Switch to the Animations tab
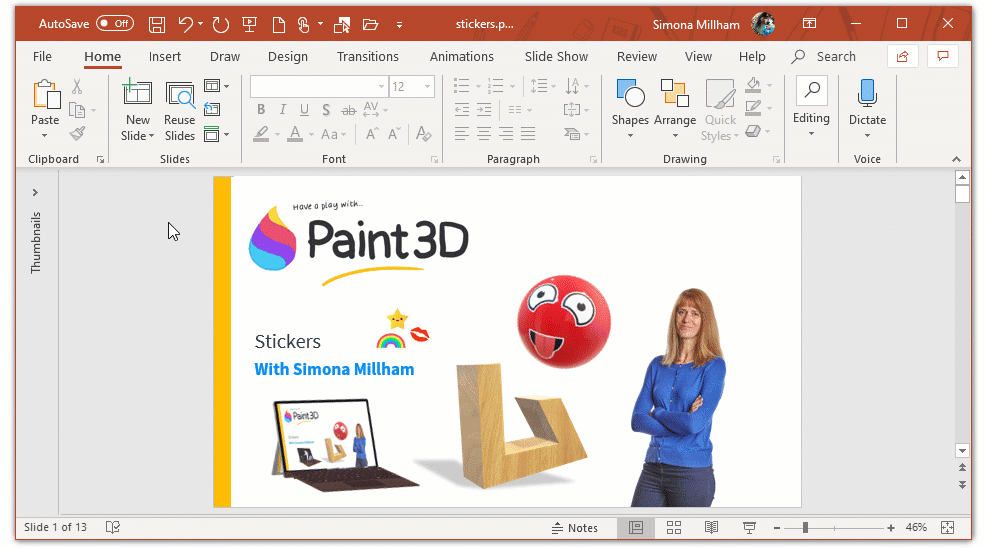 coord(461,56)
